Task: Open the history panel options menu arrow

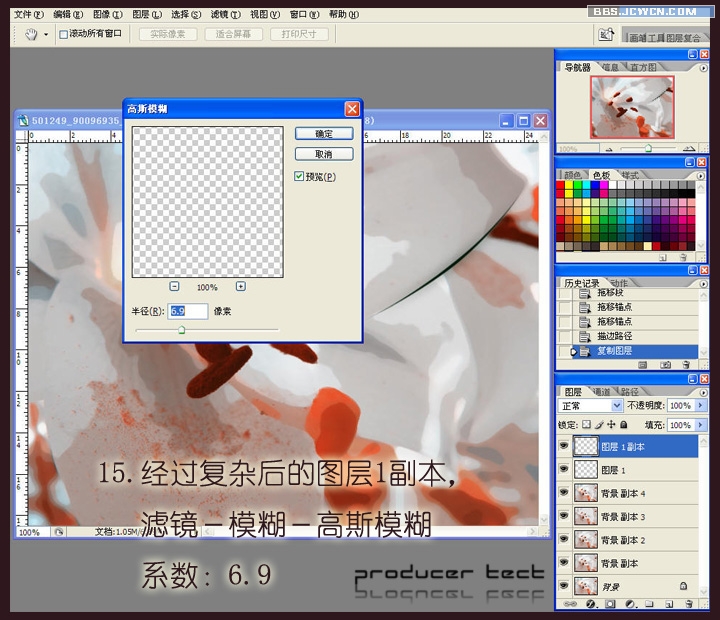Action: pos(703,284)
